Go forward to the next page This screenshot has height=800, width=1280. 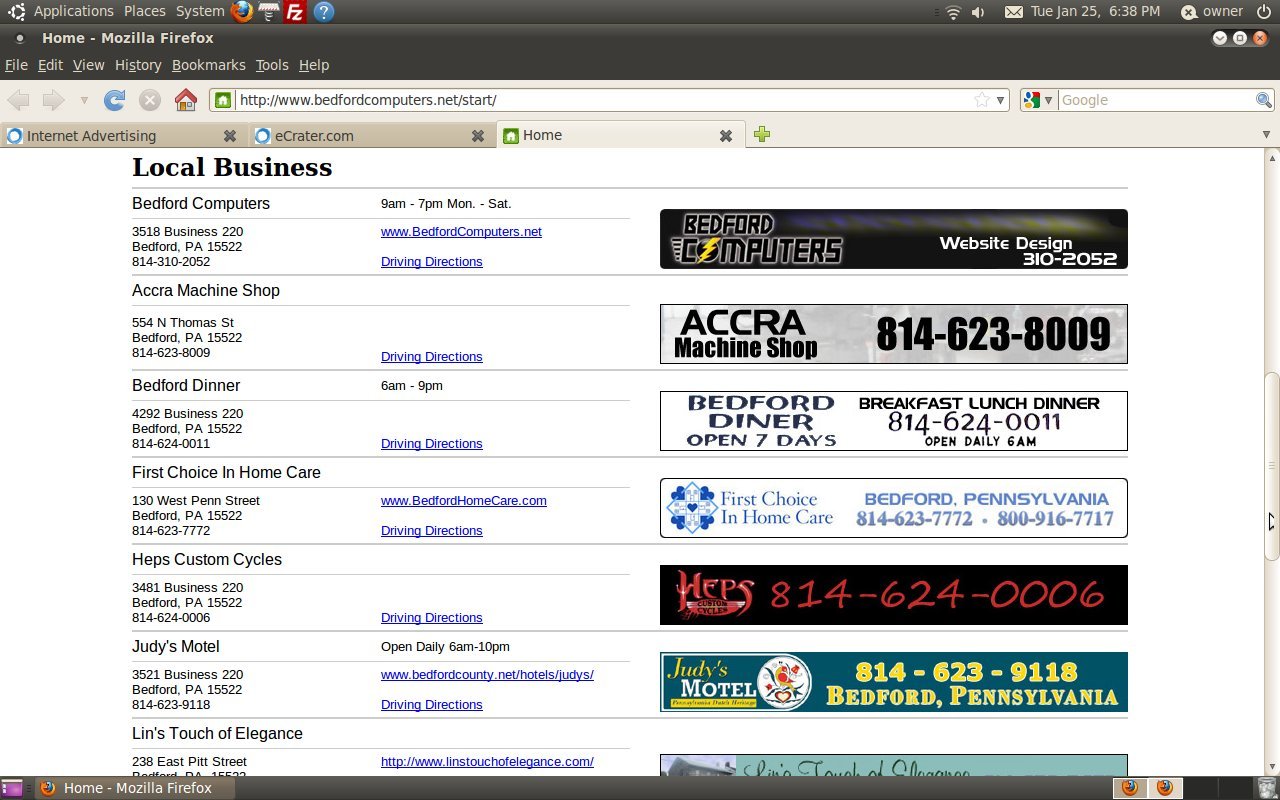pyautogui.click(x=53, y=100)
